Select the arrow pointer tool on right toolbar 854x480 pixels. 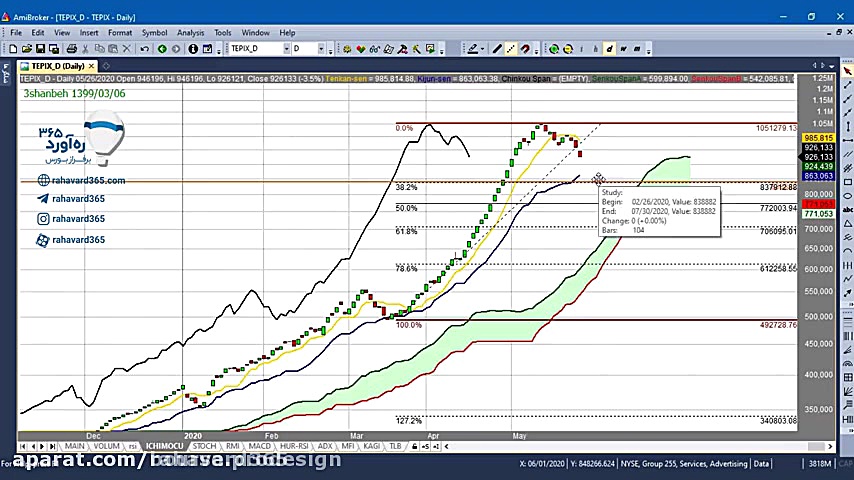(847, 71)
